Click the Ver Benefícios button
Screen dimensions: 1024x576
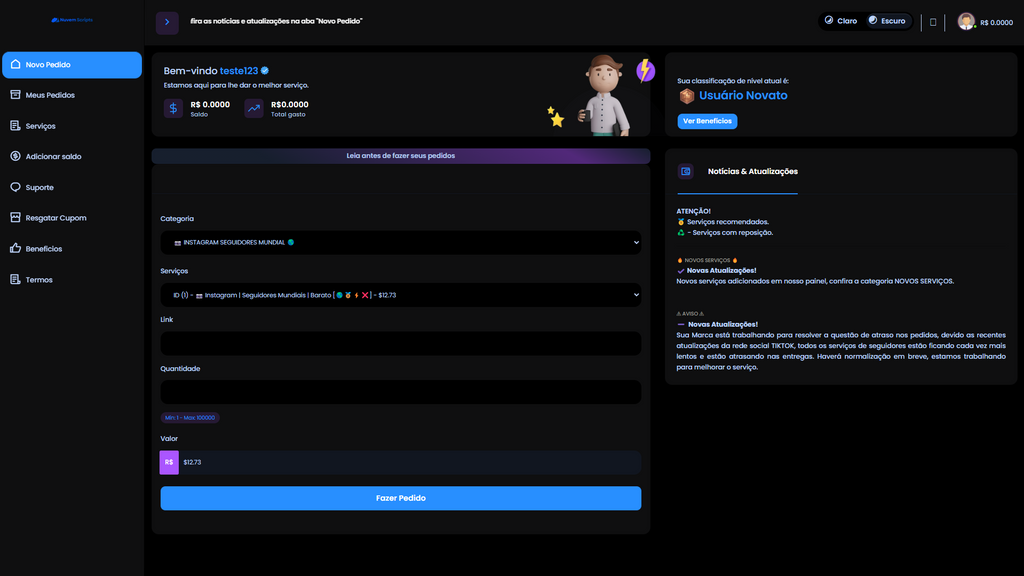click(x=707, y=121)
